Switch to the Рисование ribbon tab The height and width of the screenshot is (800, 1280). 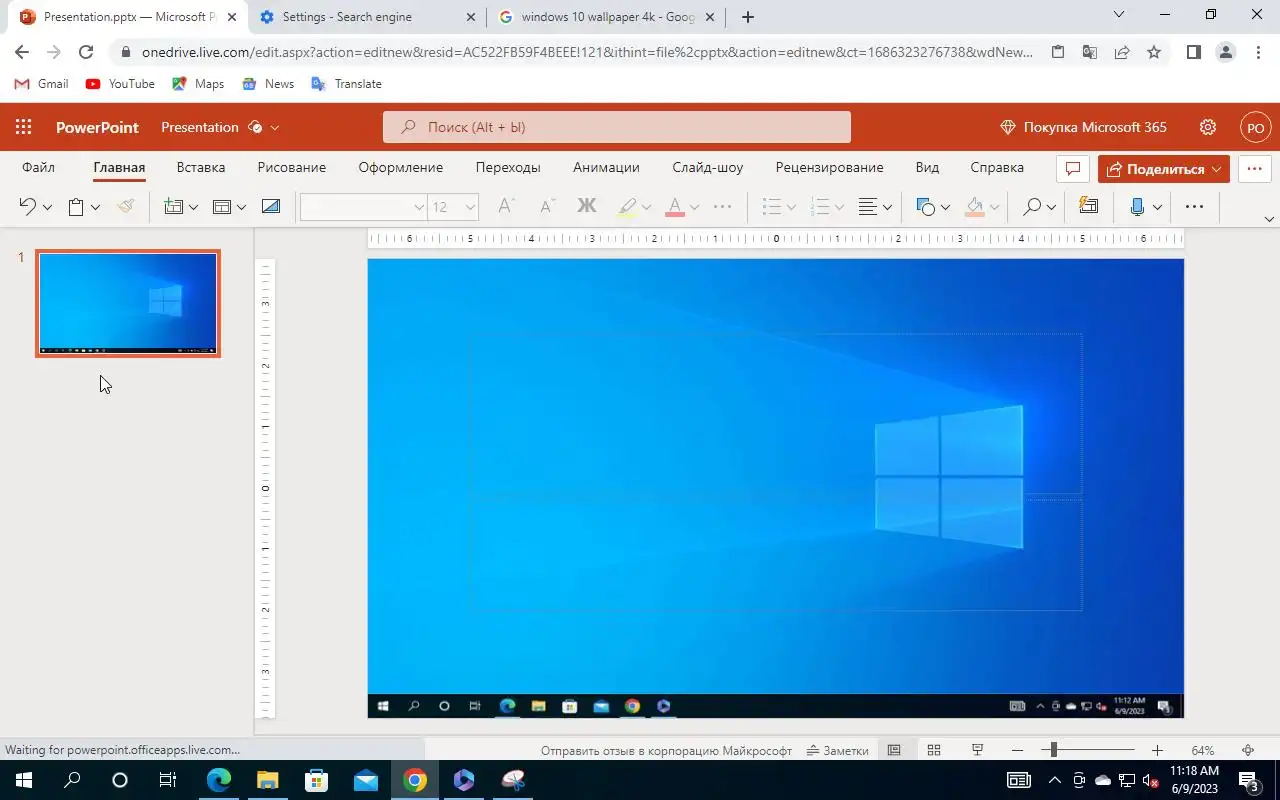[292, 167]
